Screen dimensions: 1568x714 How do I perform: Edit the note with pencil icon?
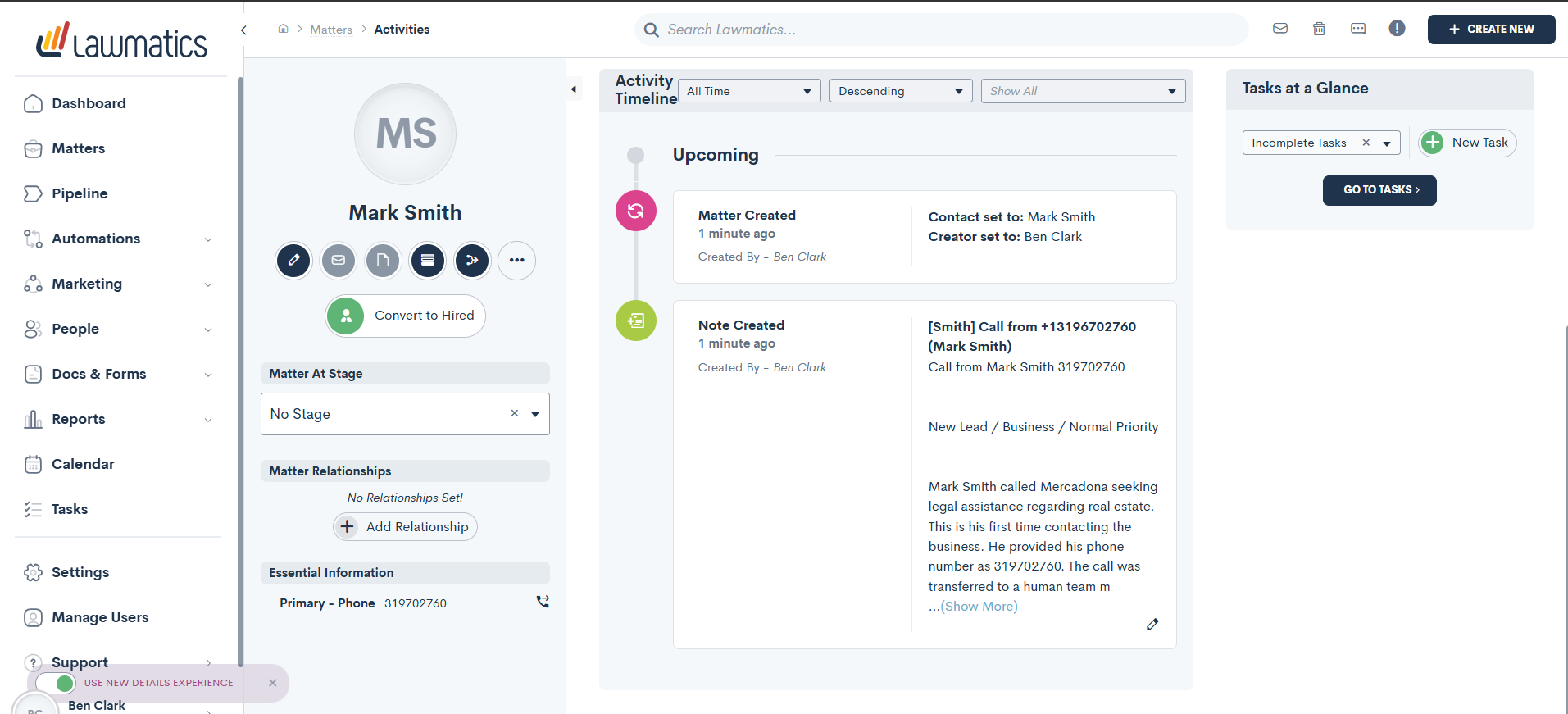(1152, 625)
